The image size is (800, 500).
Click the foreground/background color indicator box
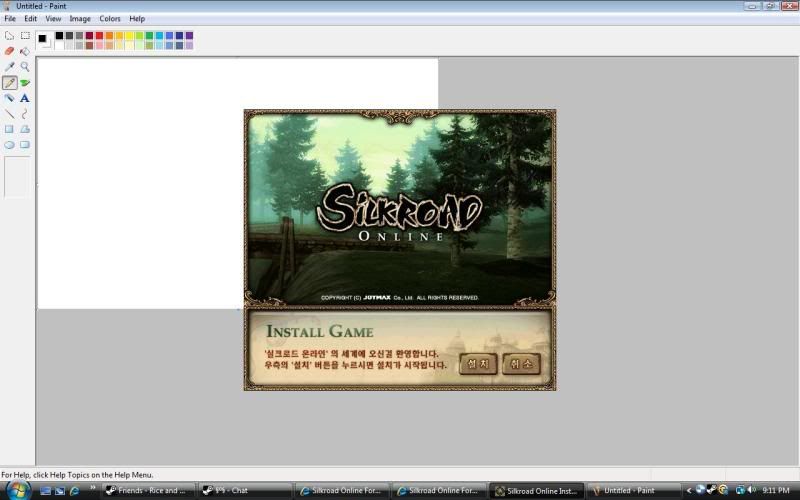pyautogui.click(x=44, y=40)
